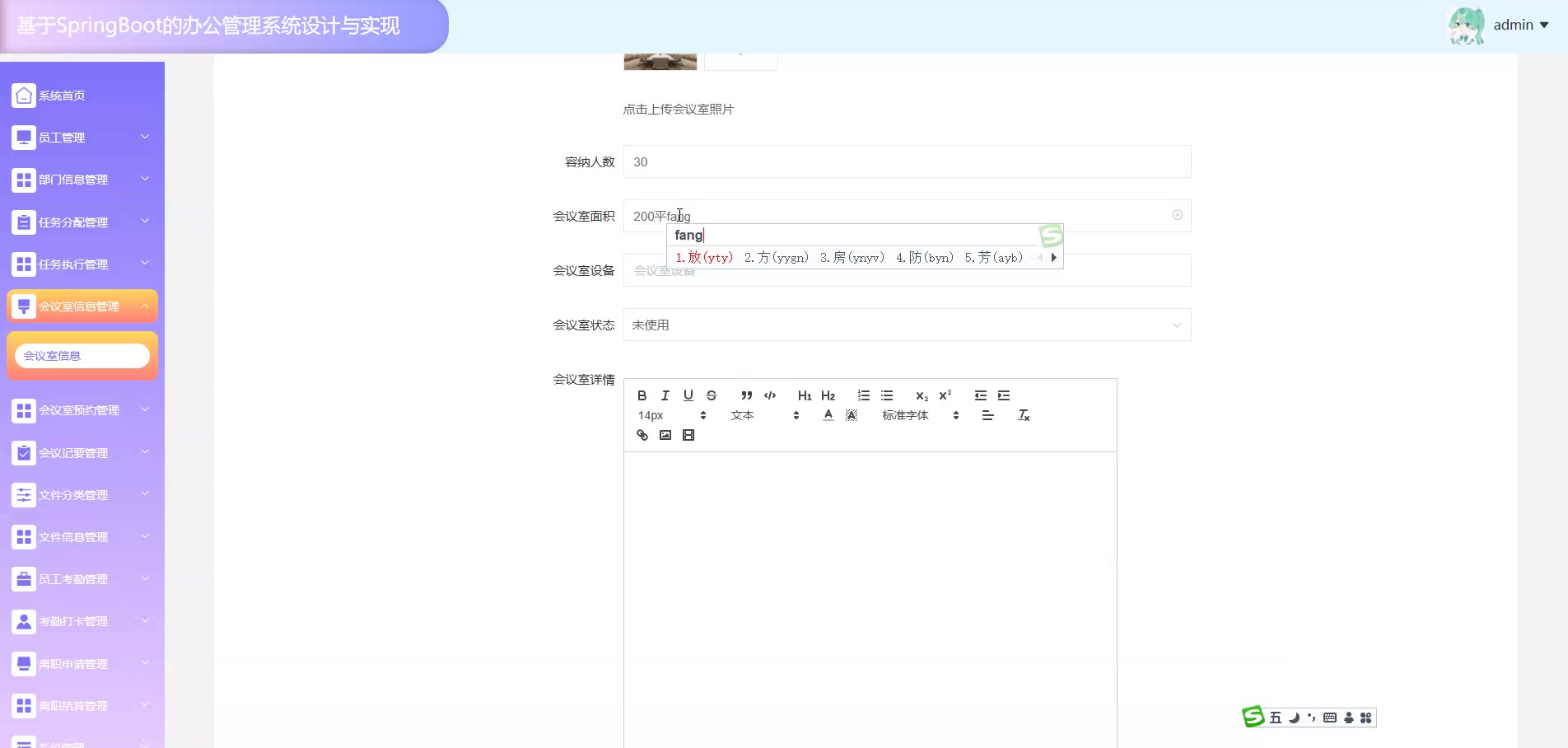Image resolution: width=1568 pixels, height=748 pixels.
Task: Toggle the ordered list formatting
Action: pyautogui.click(x=863, y=395)
